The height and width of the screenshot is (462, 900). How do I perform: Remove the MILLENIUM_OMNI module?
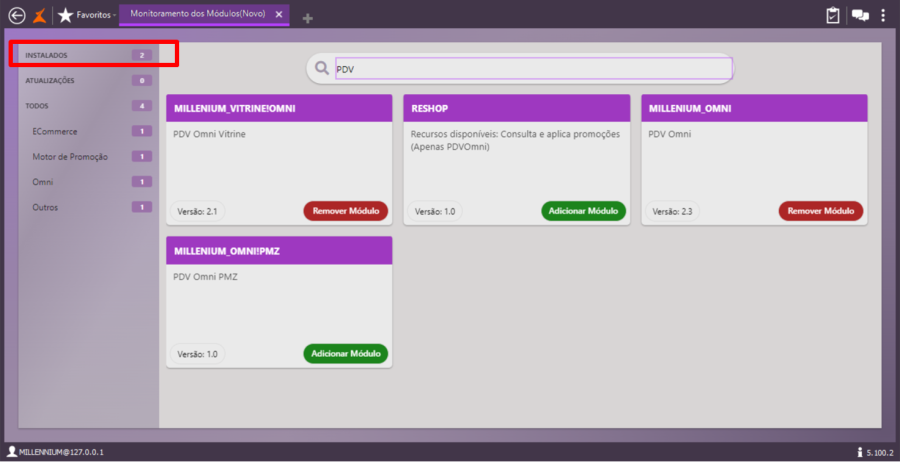click(x=821, y=211)
